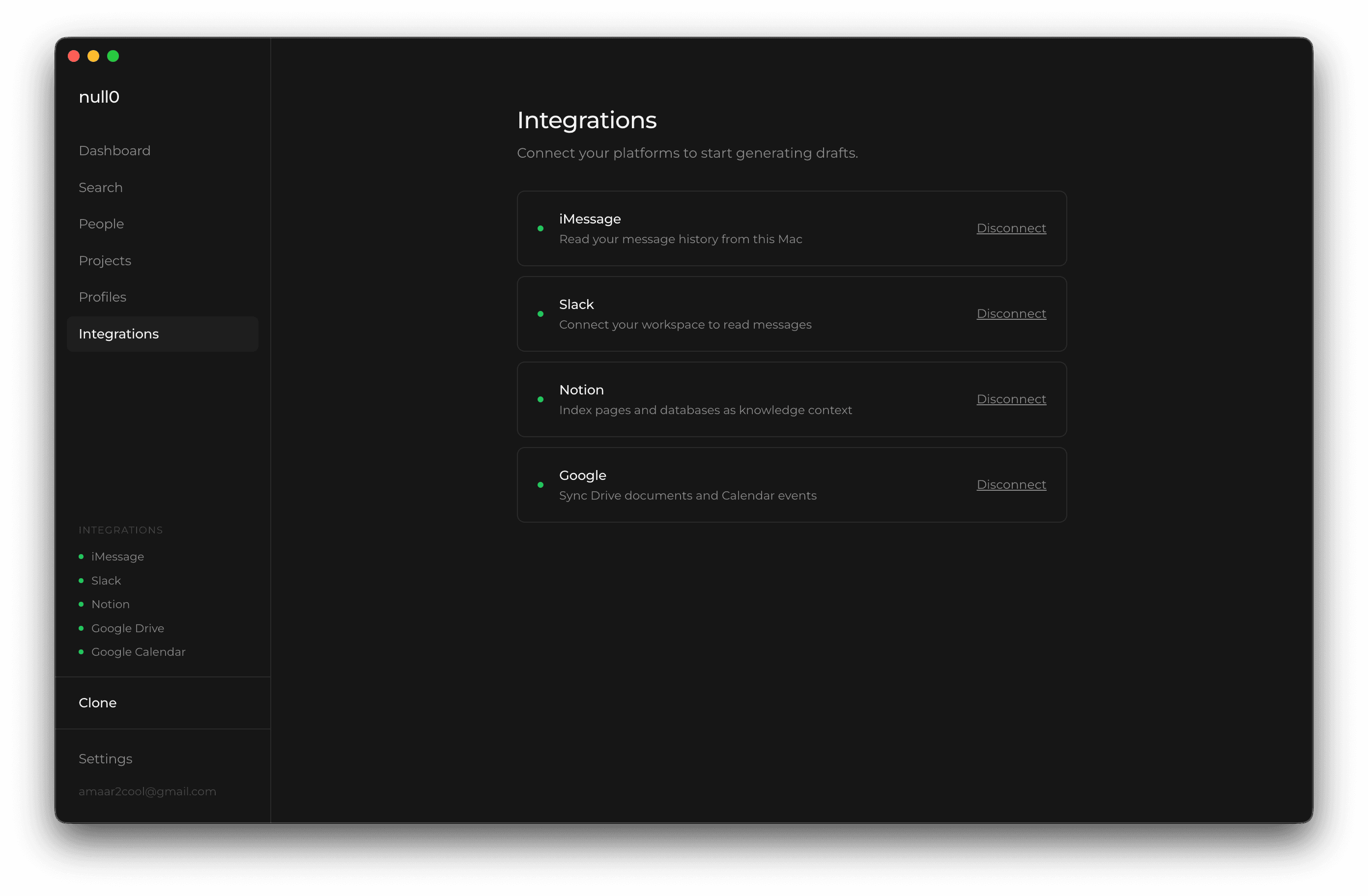
Task: Click the Notion status dot in sidebar
Action: (81, 604)
